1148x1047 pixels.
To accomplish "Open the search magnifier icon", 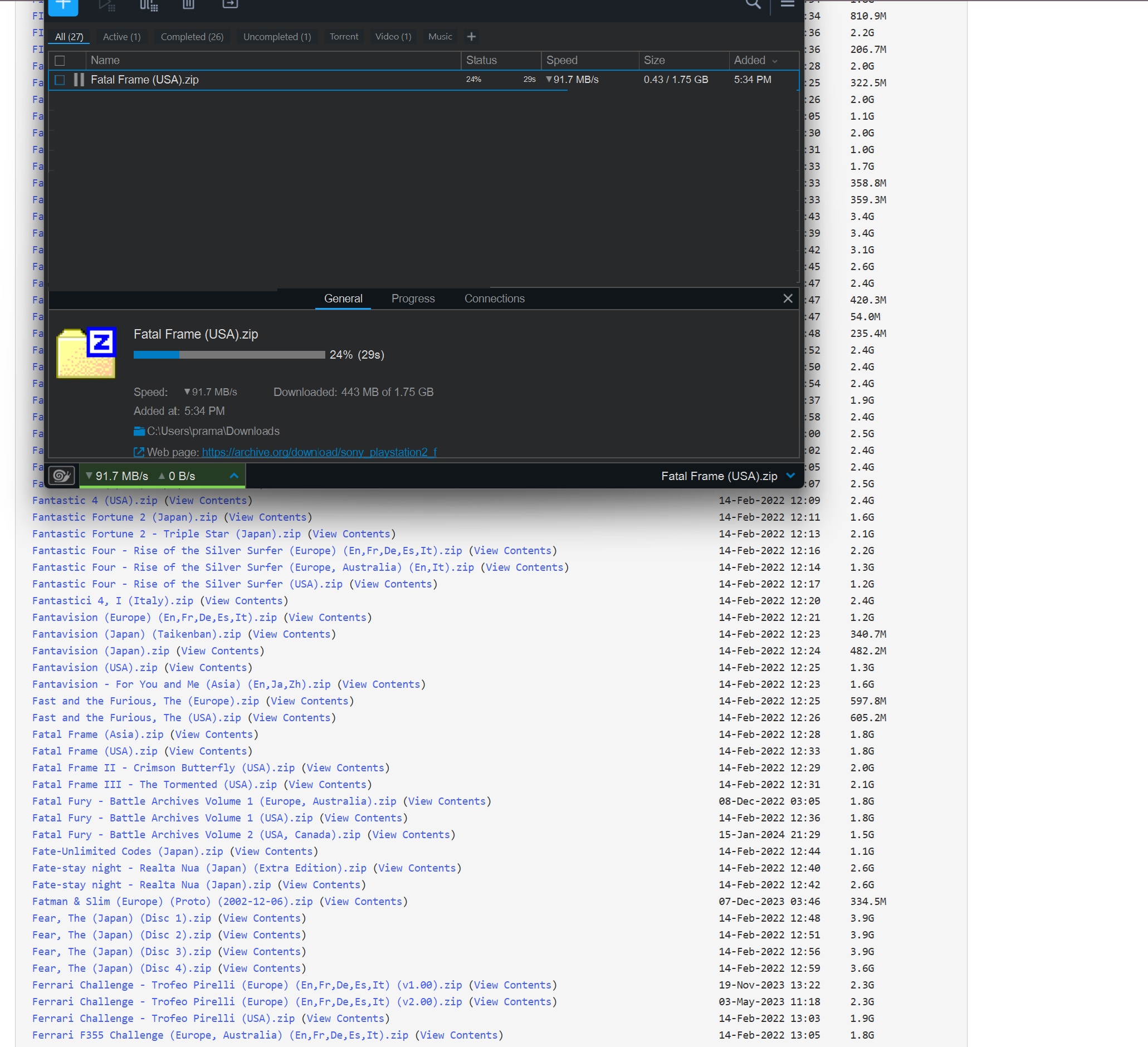I will pyautogui.click(x=753, y=4).
